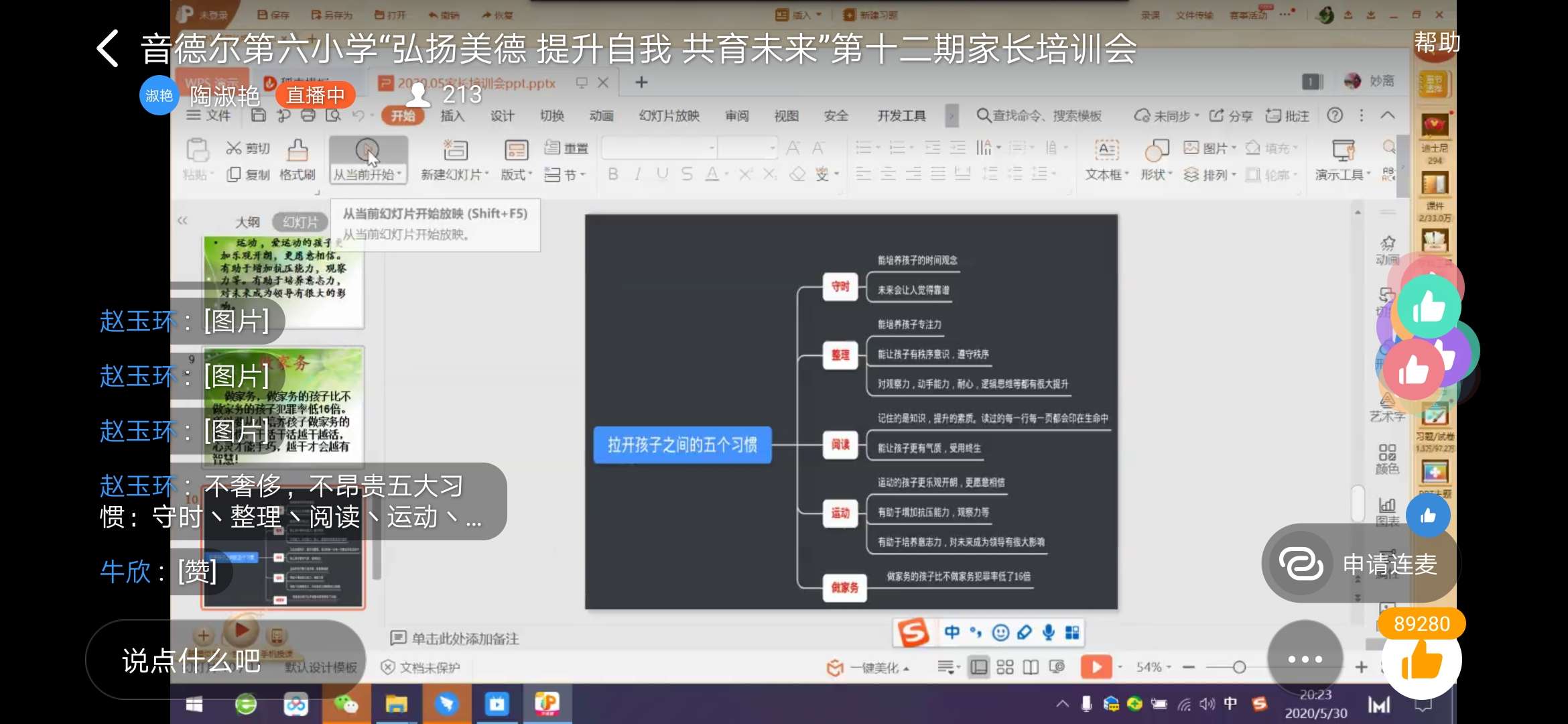Viewport: 1568px width, 724px height.
Task: Toggle bold formatting B
Action: [x=612, y=174]
